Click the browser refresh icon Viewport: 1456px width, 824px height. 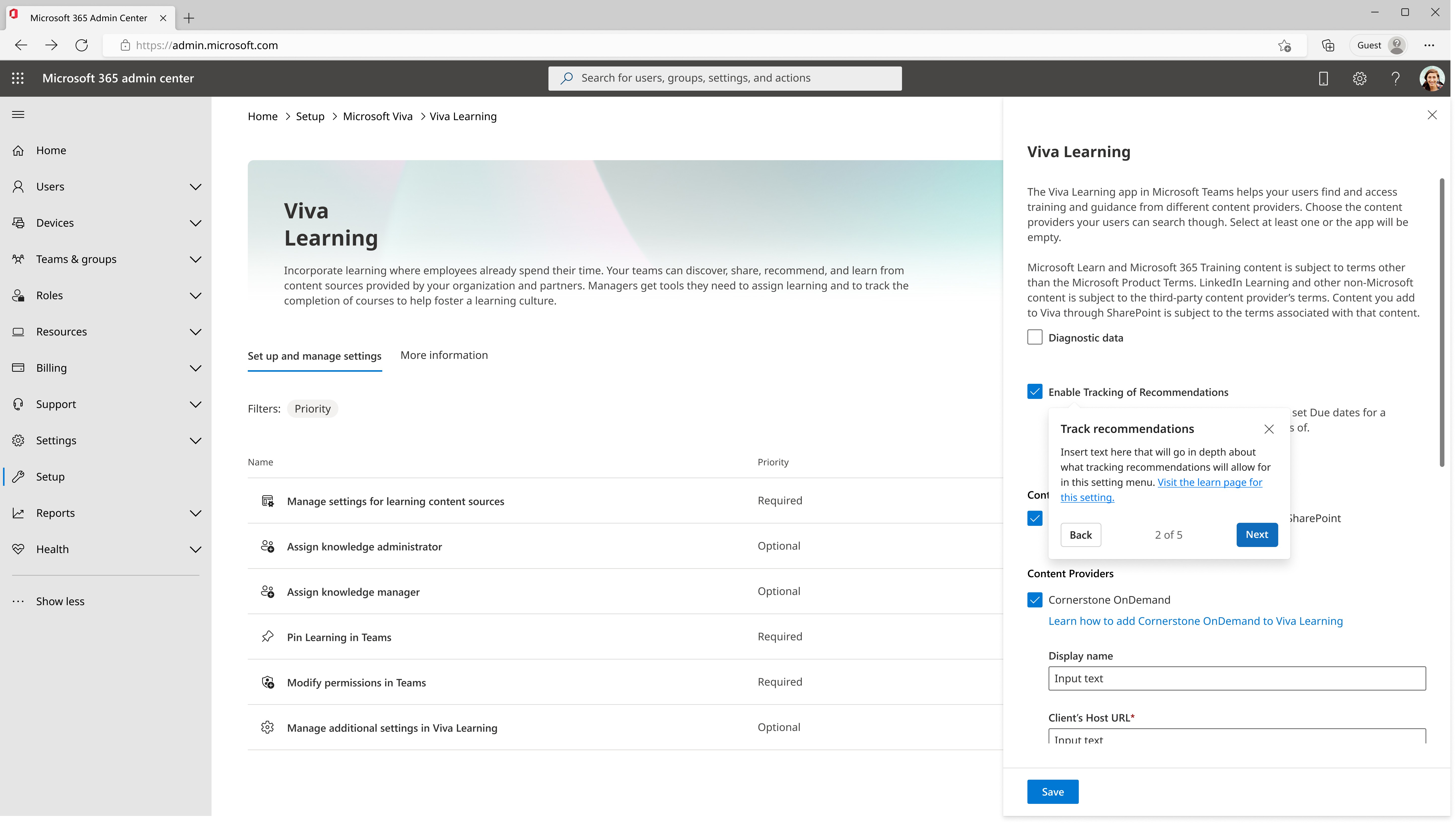point(82,45)
